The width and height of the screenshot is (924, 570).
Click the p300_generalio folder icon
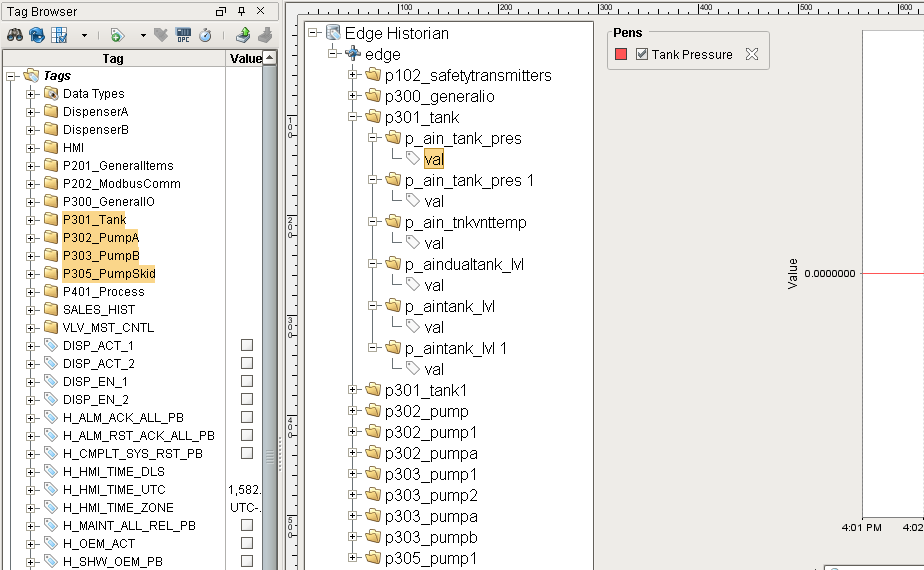tap(372, 95)
